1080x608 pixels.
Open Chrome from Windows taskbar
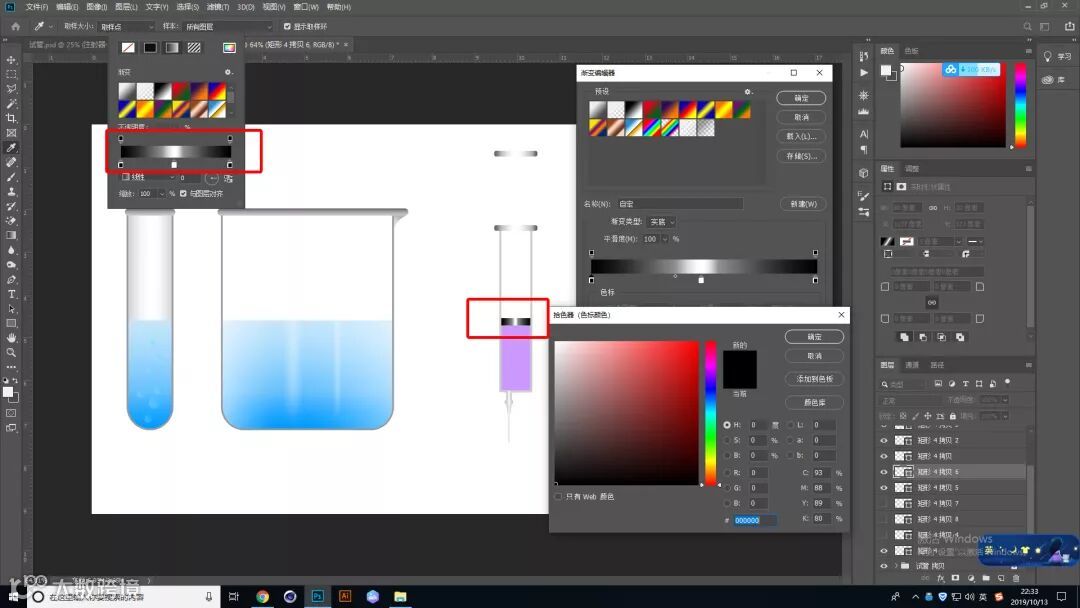click(262, 596)
